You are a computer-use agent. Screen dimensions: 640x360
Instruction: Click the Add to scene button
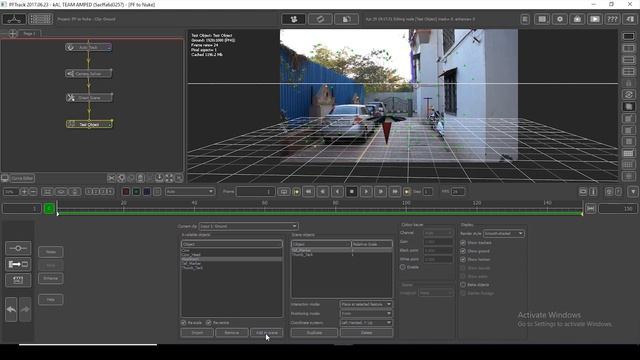point(266,333)
